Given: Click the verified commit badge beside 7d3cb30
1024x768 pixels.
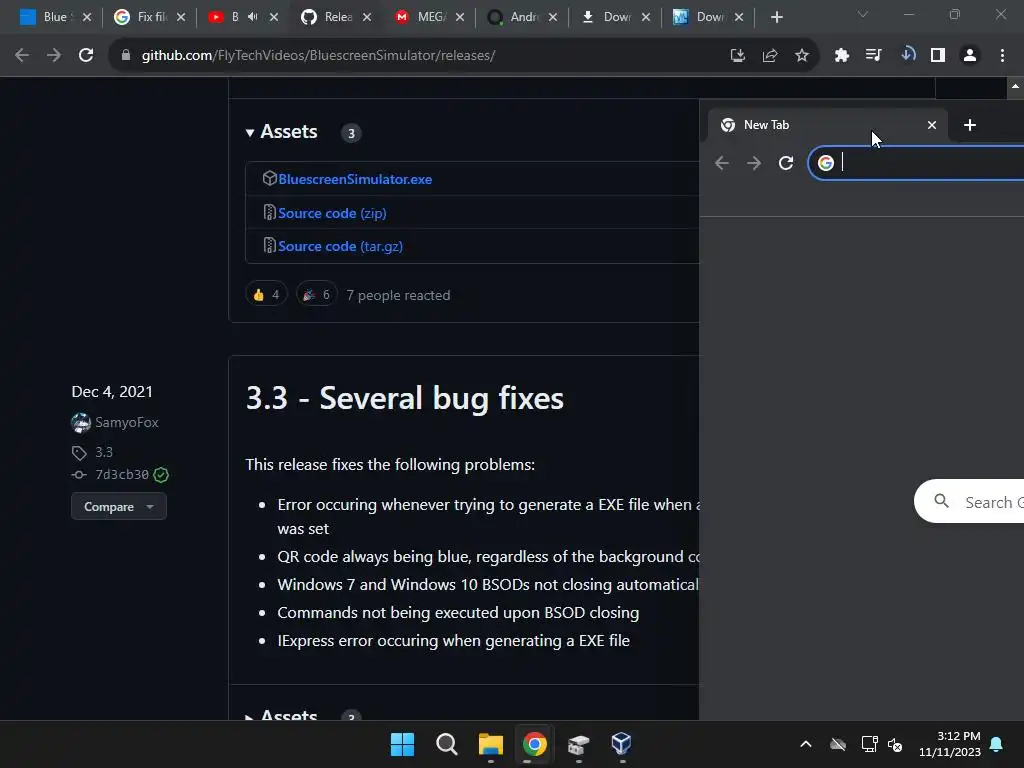Looking at the screenshot, I should tap(161, 475).
